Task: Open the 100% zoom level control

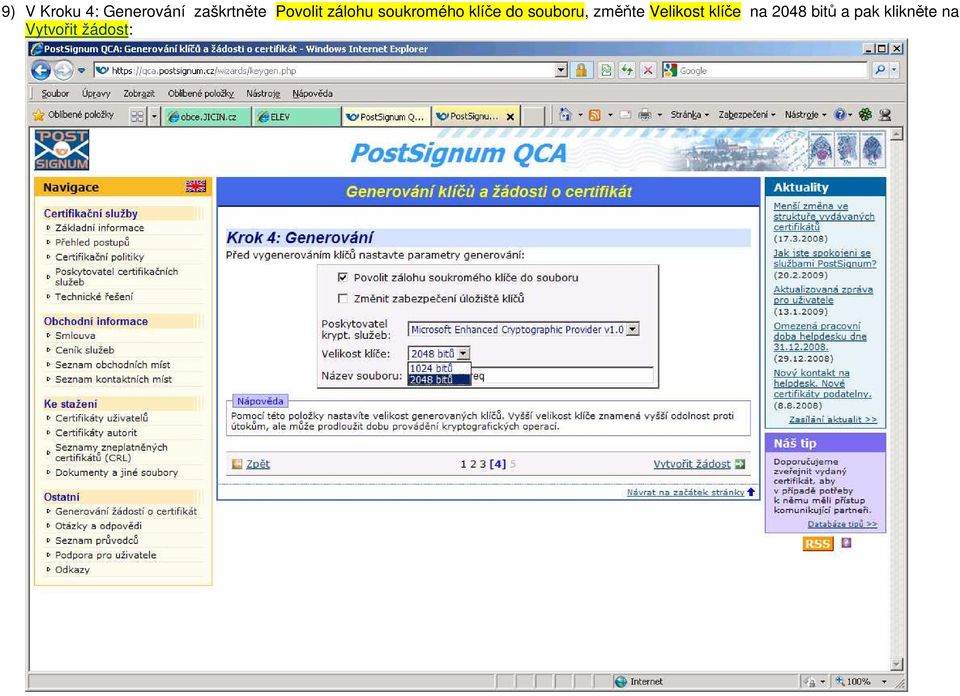Action: point(861,681)
